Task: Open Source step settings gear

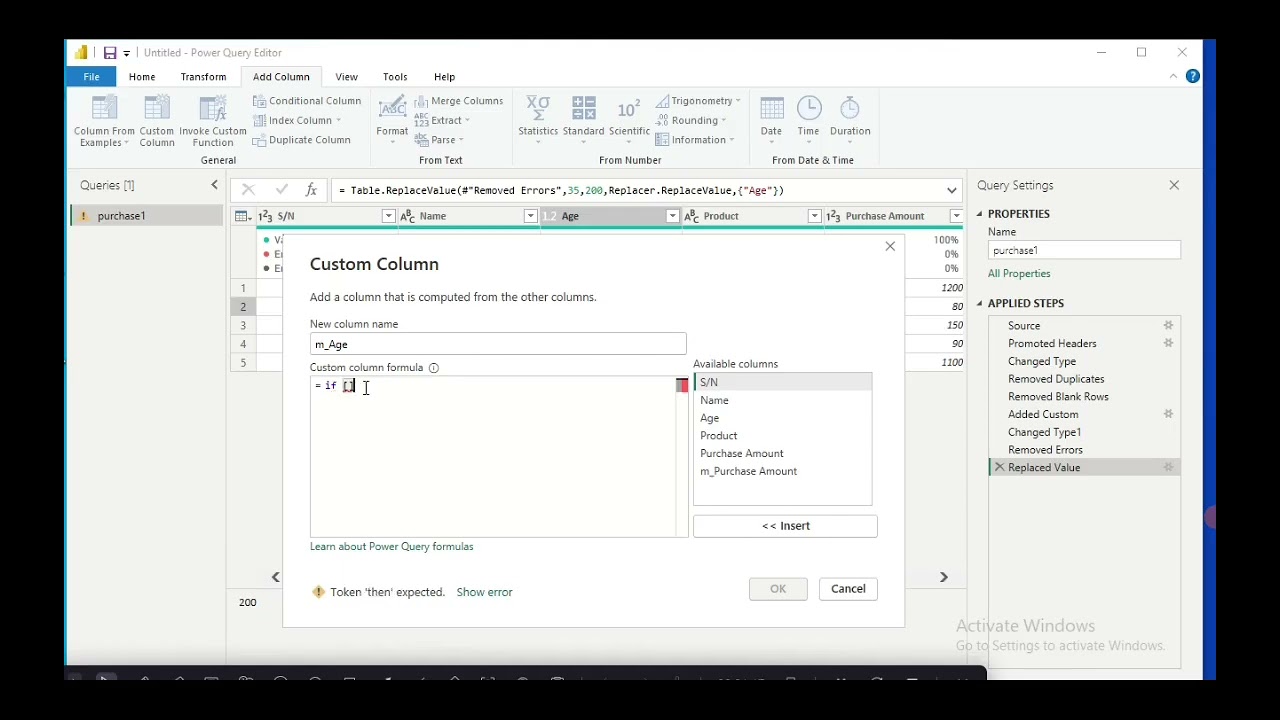Action: 1168,326
